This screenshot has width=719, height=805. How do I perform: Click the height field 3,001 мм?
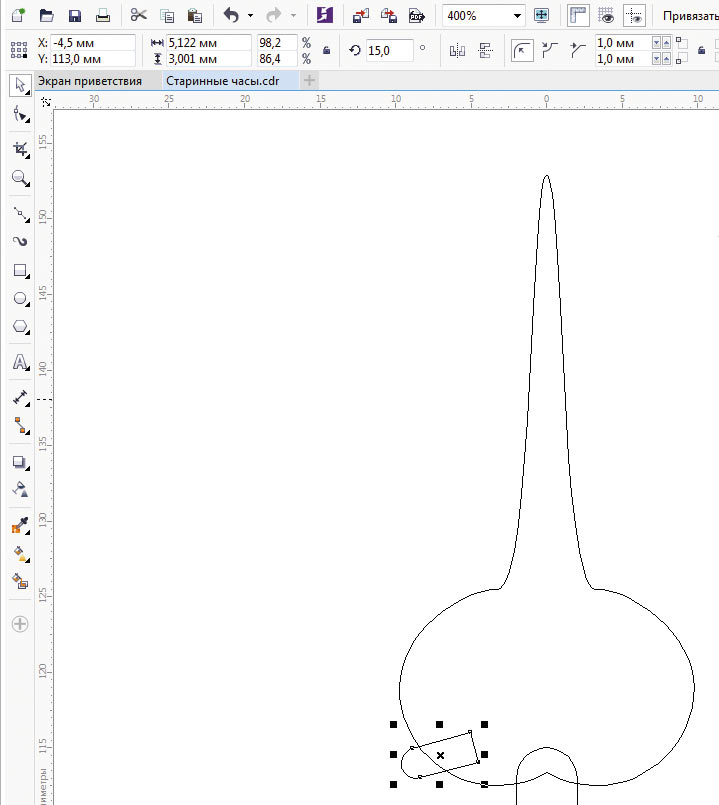(x=209, y=59)
